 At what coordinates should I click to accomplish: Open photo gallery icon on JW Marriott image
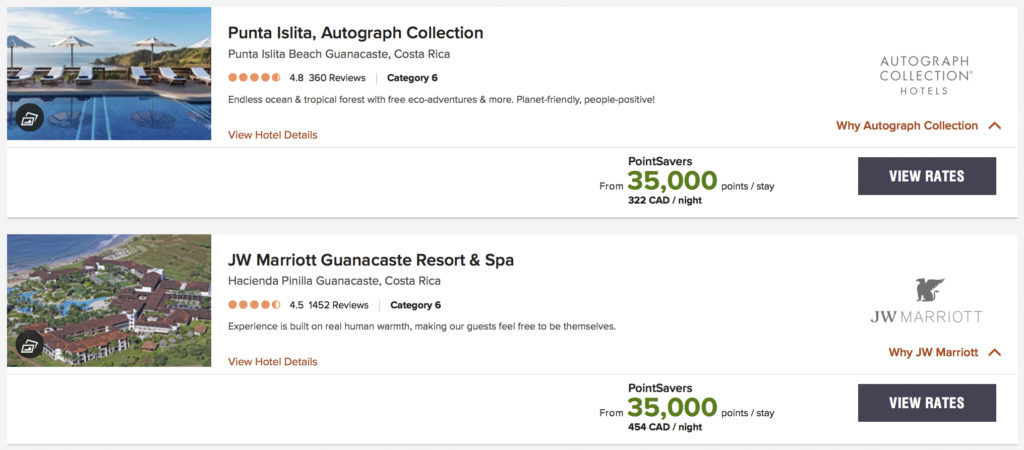30,345
